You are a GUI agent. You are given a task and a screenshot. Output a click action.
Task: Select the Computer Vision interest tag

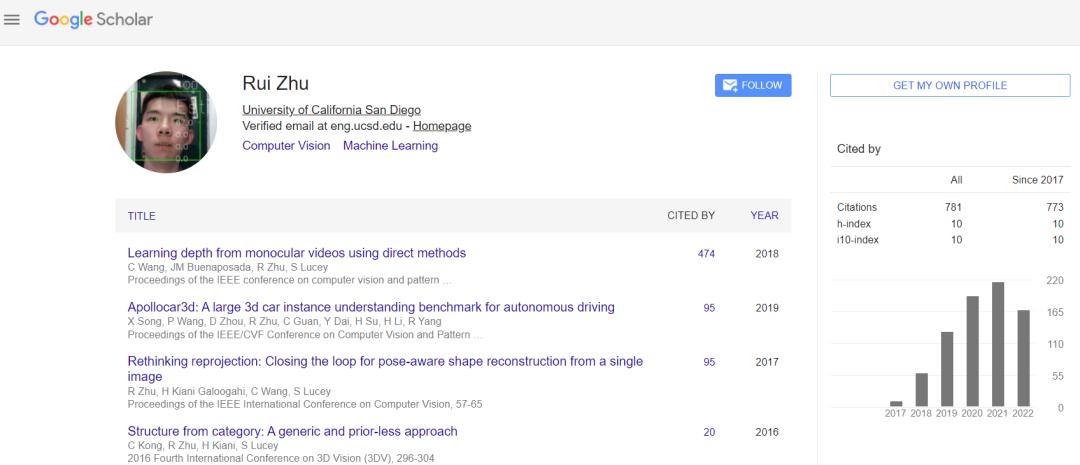286,146
